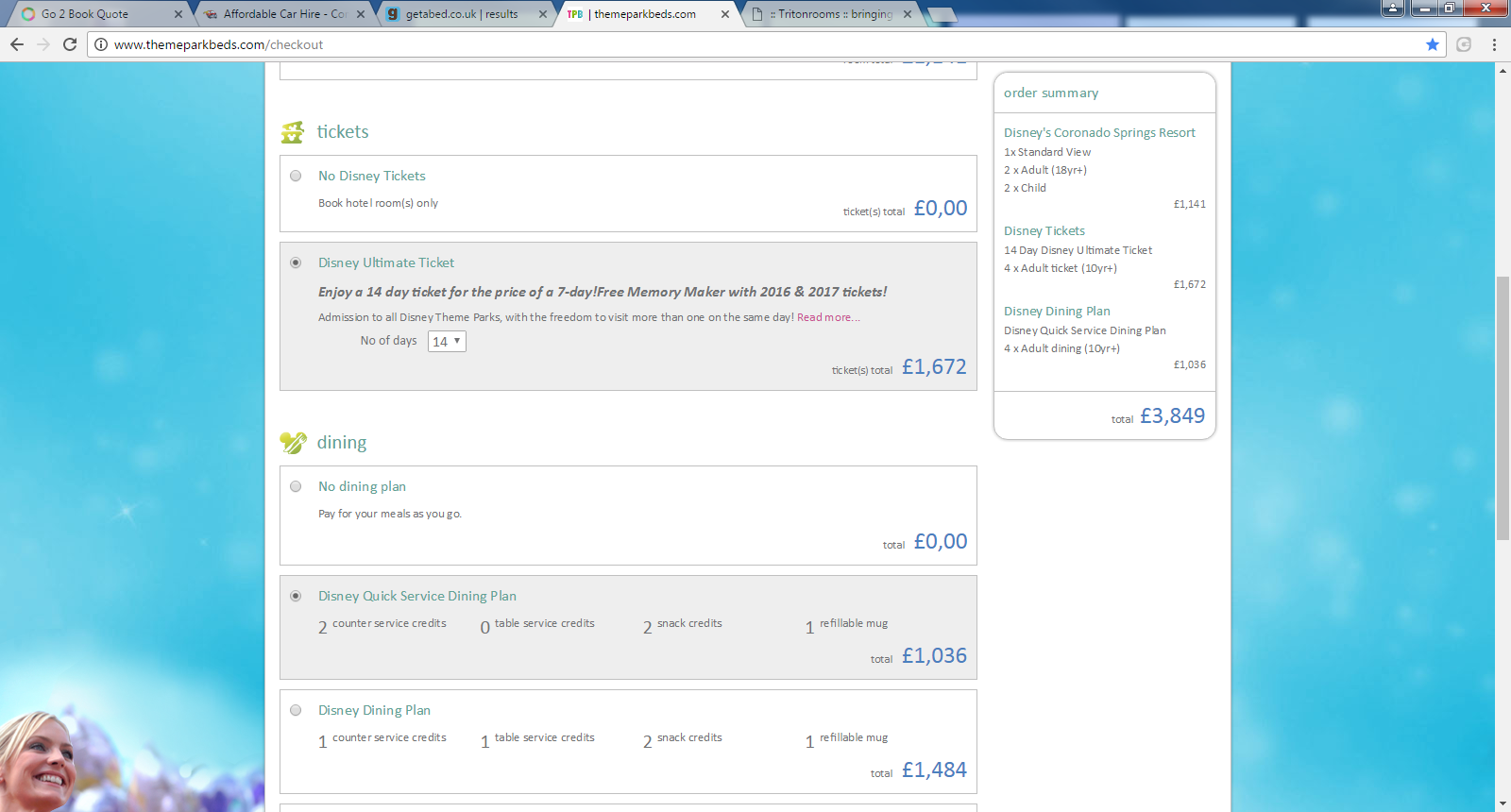Viewport: 1511px width, 812px height.
Task: Open the Chrome three-dot menu
Action: (x=1494, y=44)
